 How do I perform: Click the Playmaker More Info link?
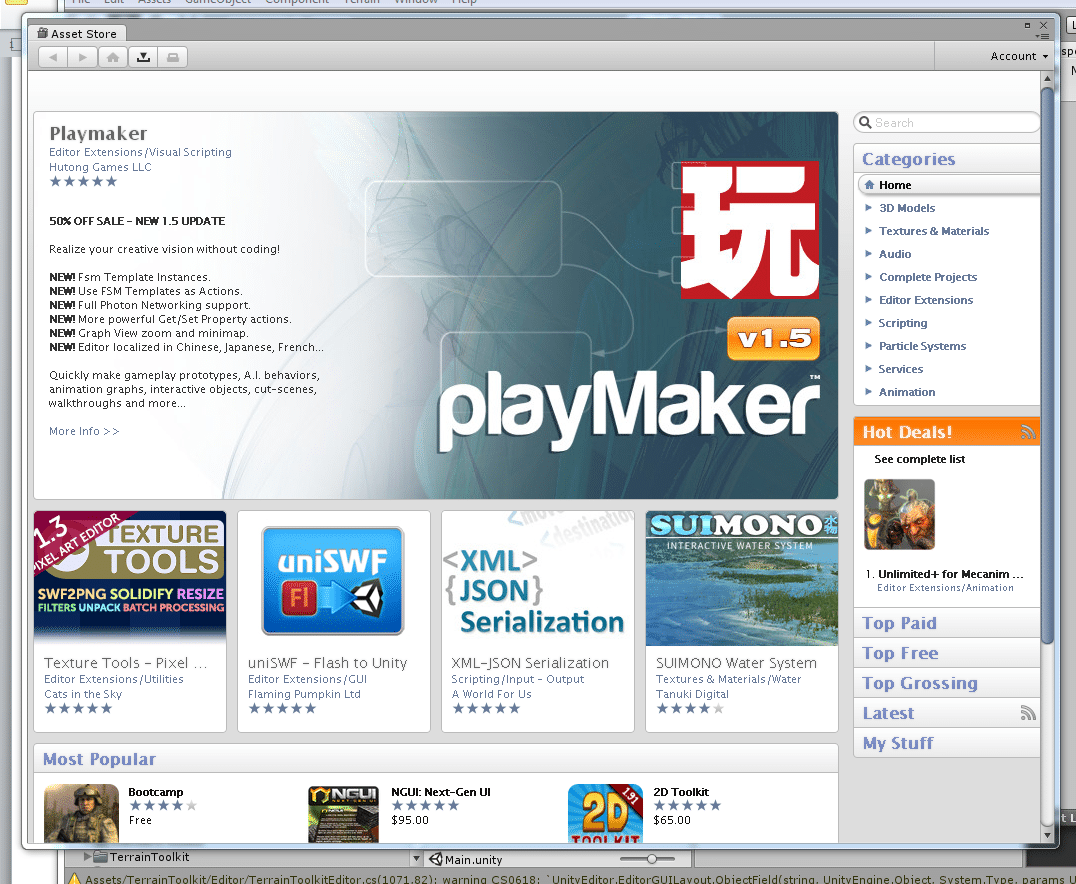coord(84,431)
